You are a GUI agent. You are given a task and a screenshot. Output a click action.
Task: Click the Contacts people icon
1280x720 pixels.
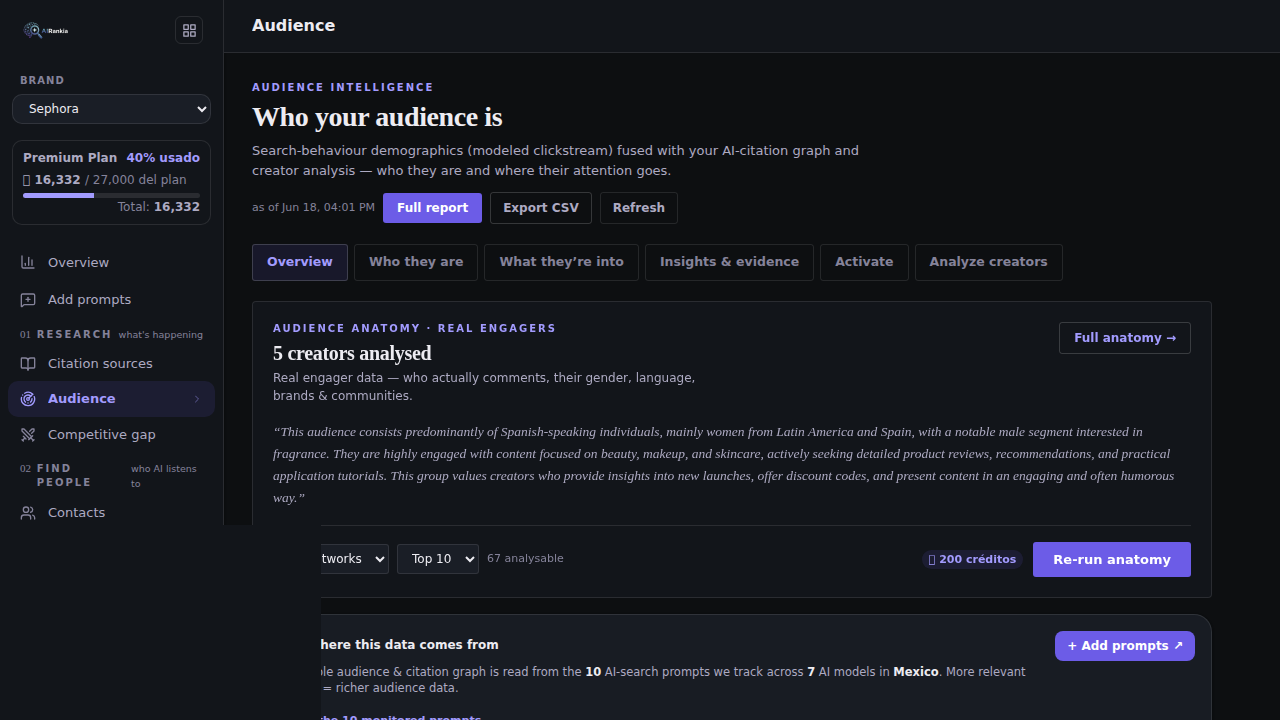[28, 512]
